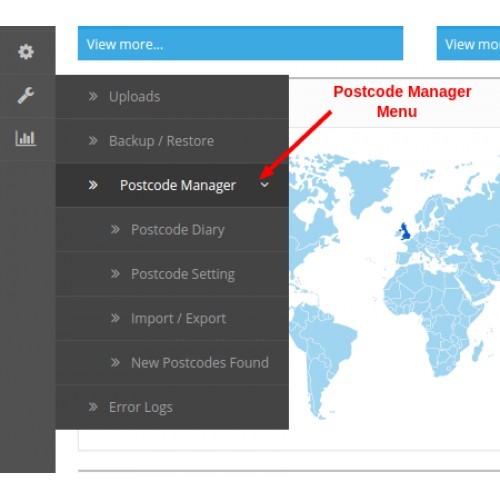Screen dimensions: 500x500
Task: Expand the Postcode Manager menu entry
Action: tap(172, 185)
